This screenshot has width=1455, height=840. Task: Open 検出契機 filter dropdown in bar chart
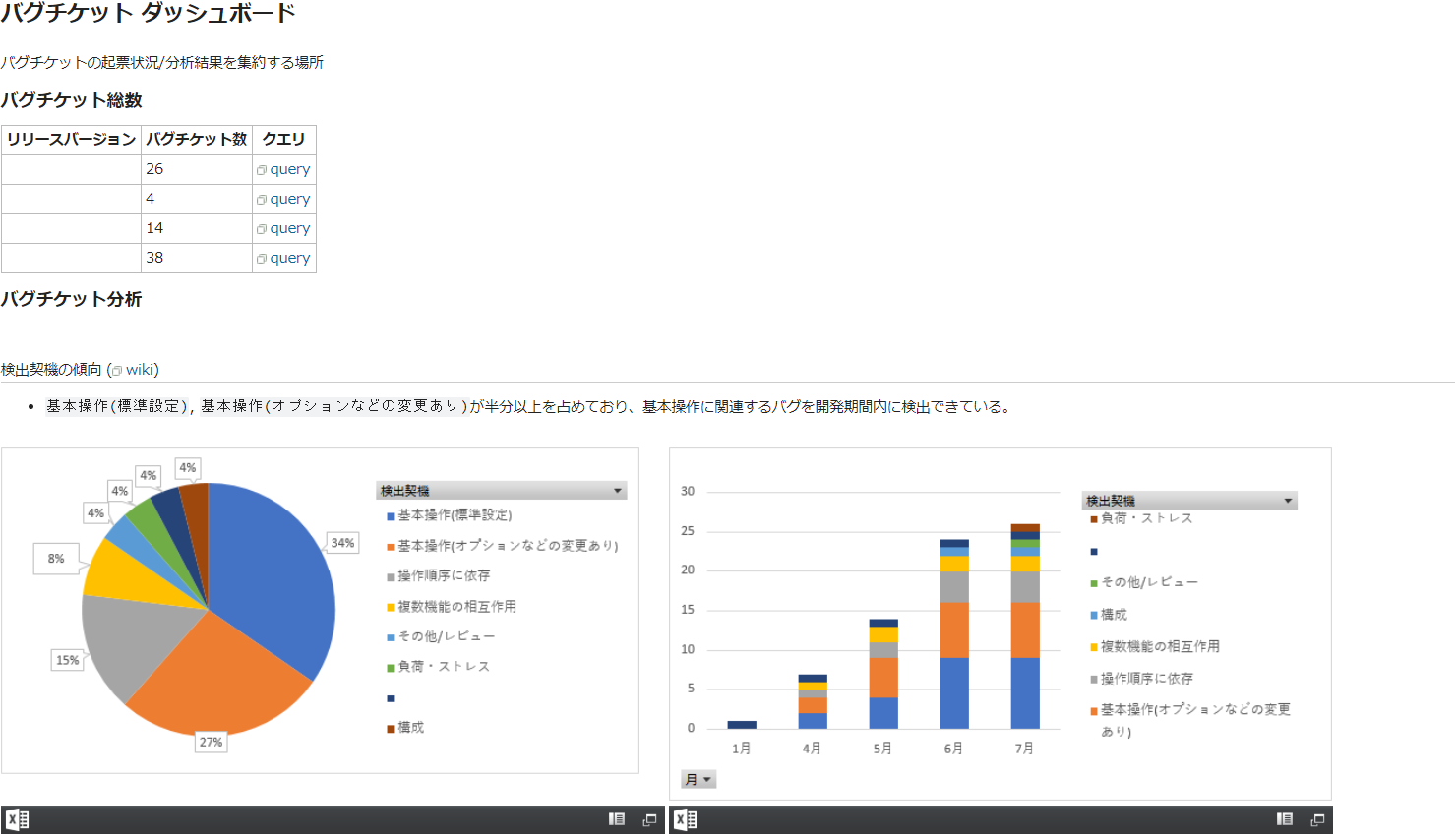tap(1288, 501)
